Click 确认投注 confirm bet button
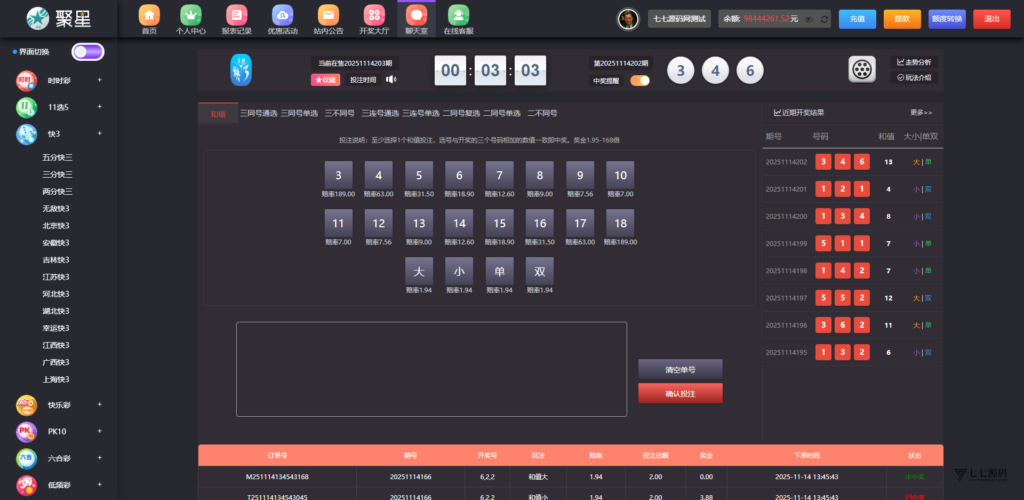1024x500 pixels. (x=680, y=394)
